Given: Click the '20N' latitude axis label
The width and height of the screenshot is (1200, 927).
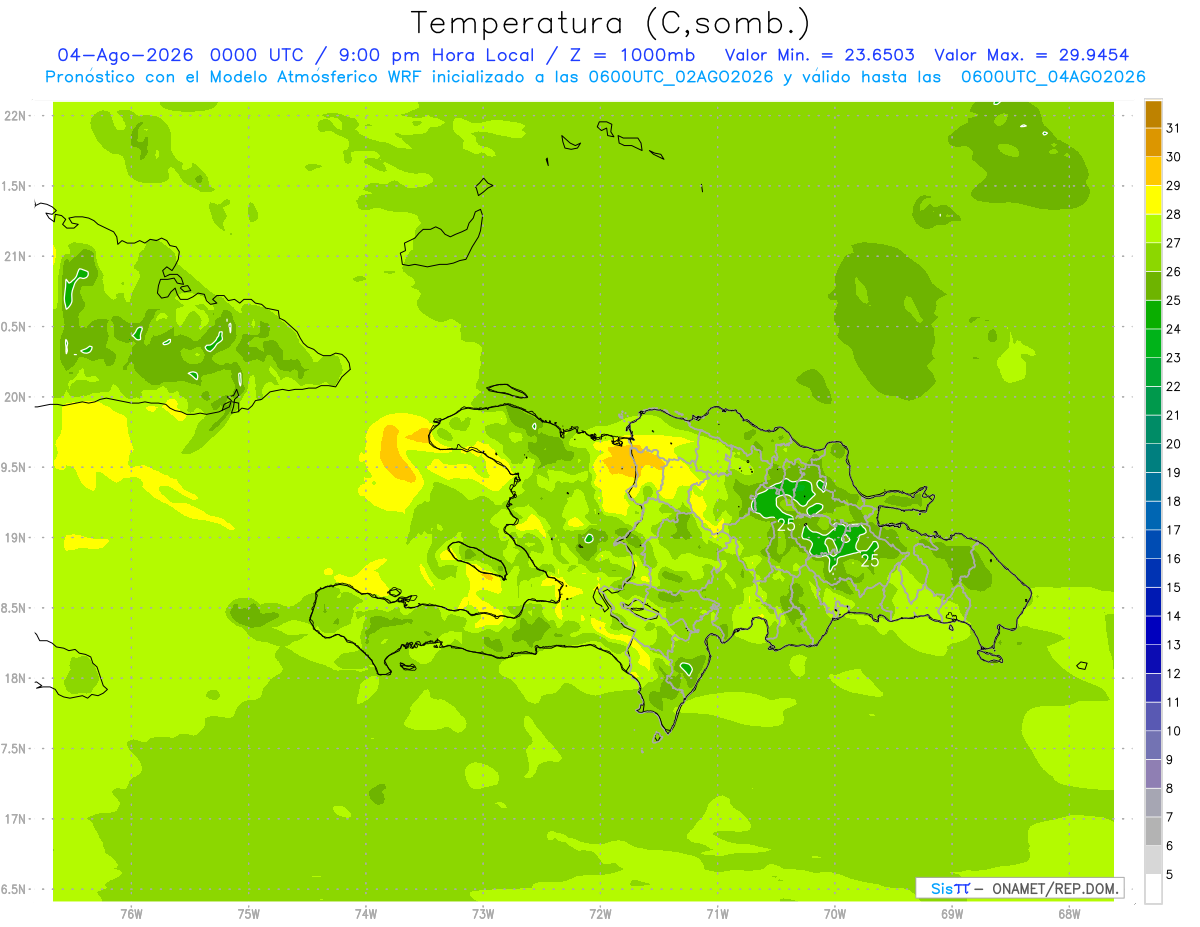Looking at the screenshot, I should point(14,397).
